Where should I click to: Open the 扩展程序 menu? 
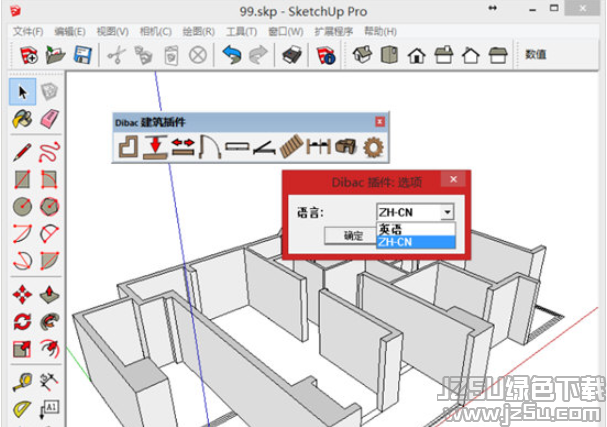coord(334,31)
